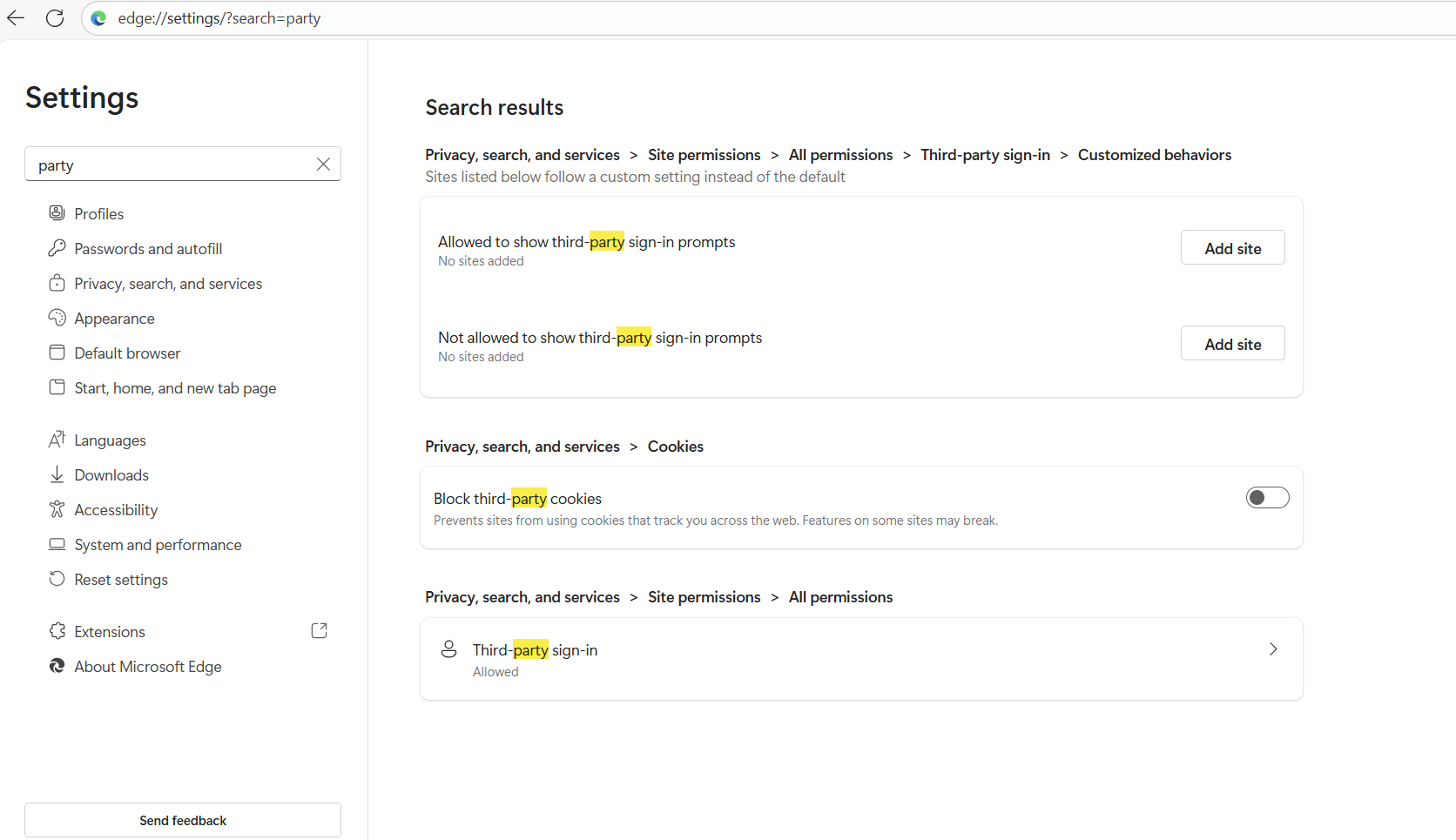This screenshot has height=840, width=1456.
Task: Click the Profiles icon in sidebar
Action: point(57,213)
